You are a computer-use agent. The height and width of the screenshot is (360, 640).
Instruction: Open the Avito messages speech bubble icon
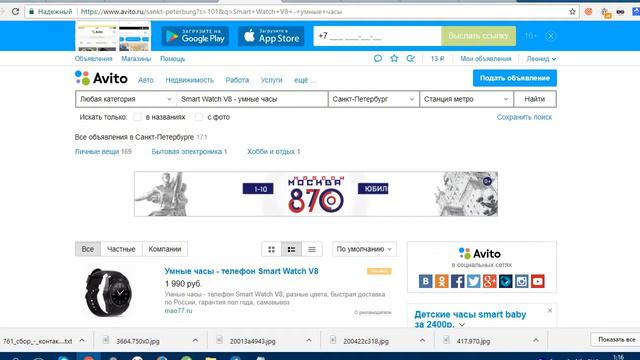pyautogui.click(x=378, y=58)
